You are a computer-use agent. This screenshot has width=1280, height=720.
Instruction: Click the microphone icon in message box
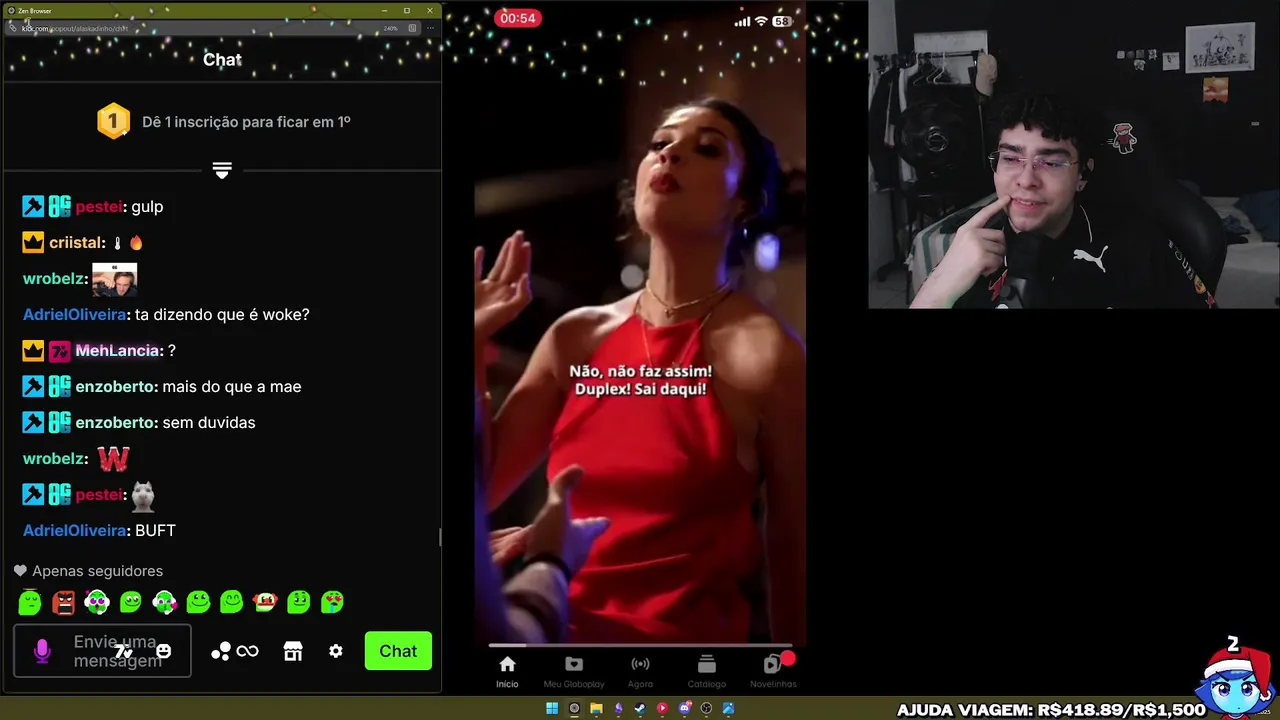click(42, 651)
